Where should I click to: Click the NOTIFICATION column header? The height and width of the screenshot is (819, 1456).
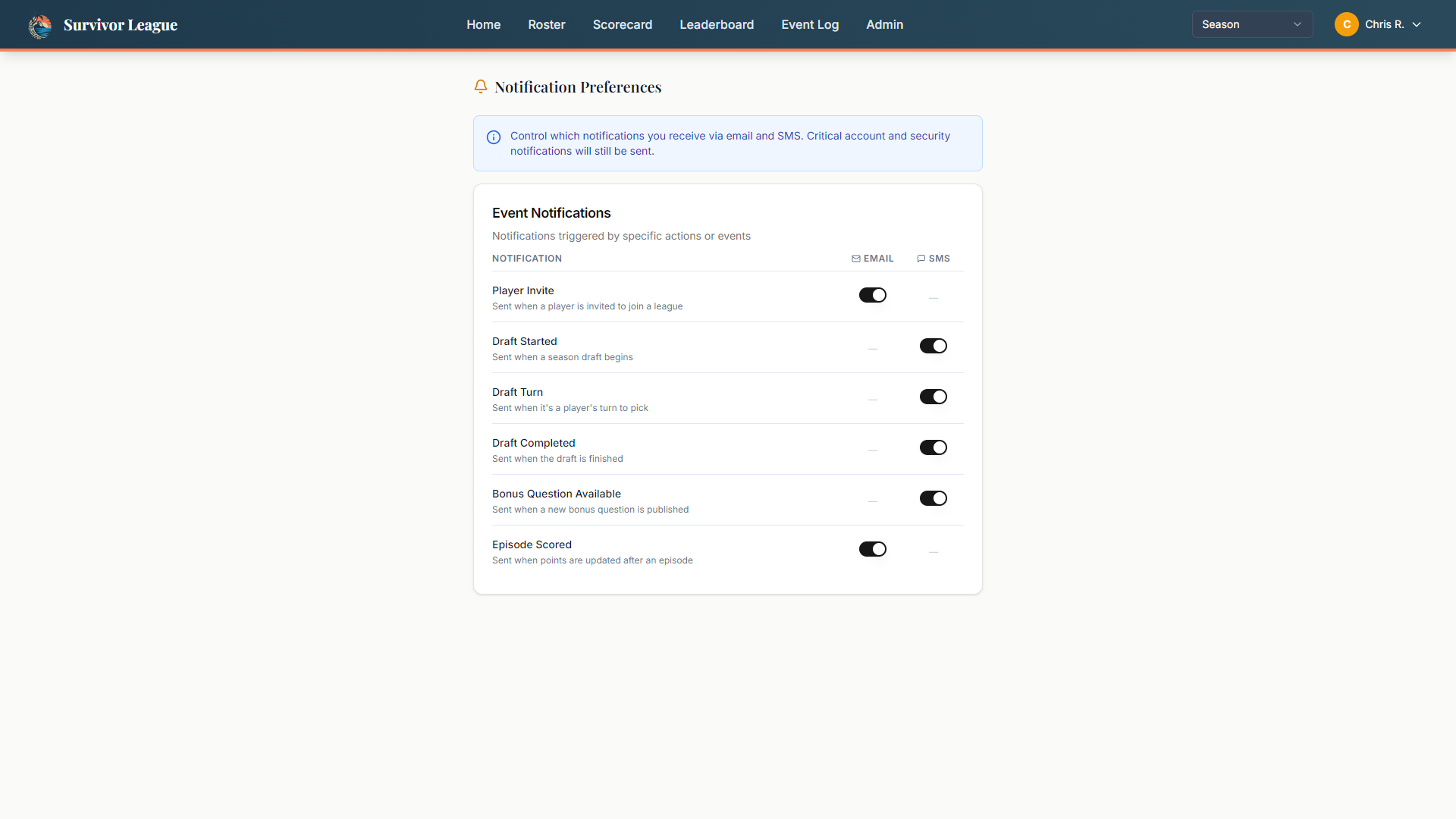coord(527,259)
